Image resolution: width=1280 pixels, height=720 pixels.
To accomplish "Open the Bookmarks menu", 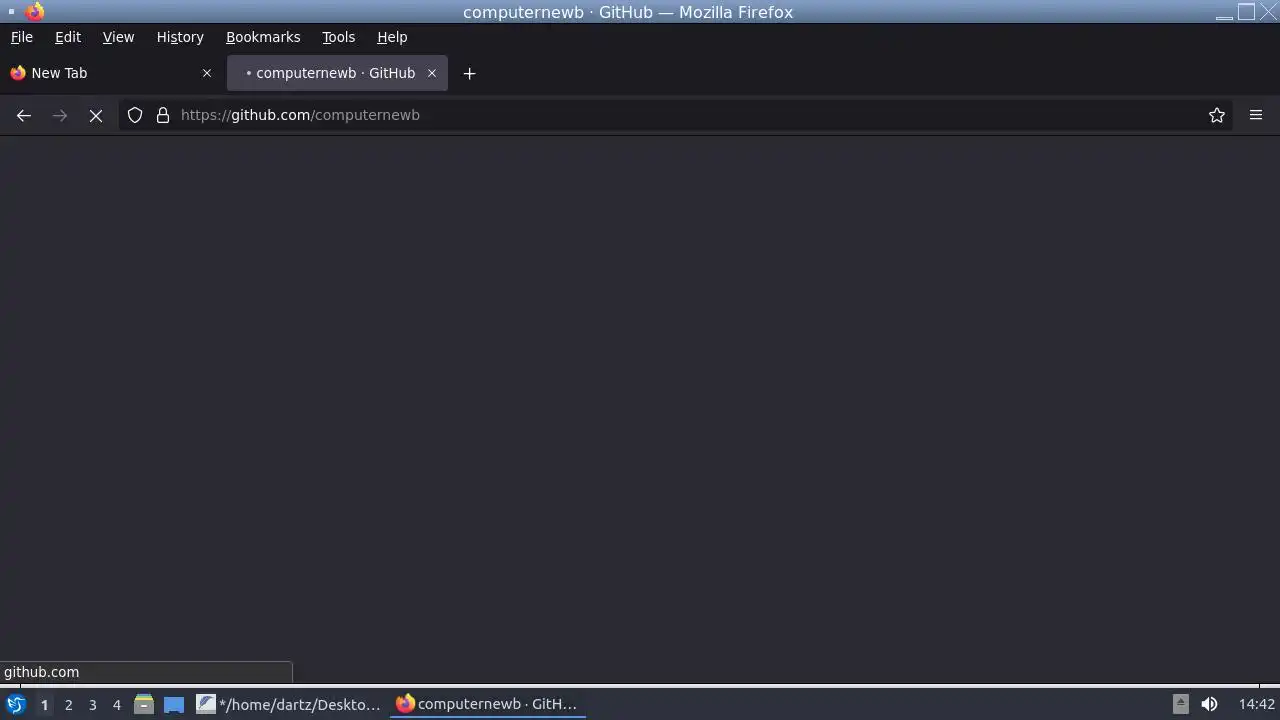I will click(263, 37).
